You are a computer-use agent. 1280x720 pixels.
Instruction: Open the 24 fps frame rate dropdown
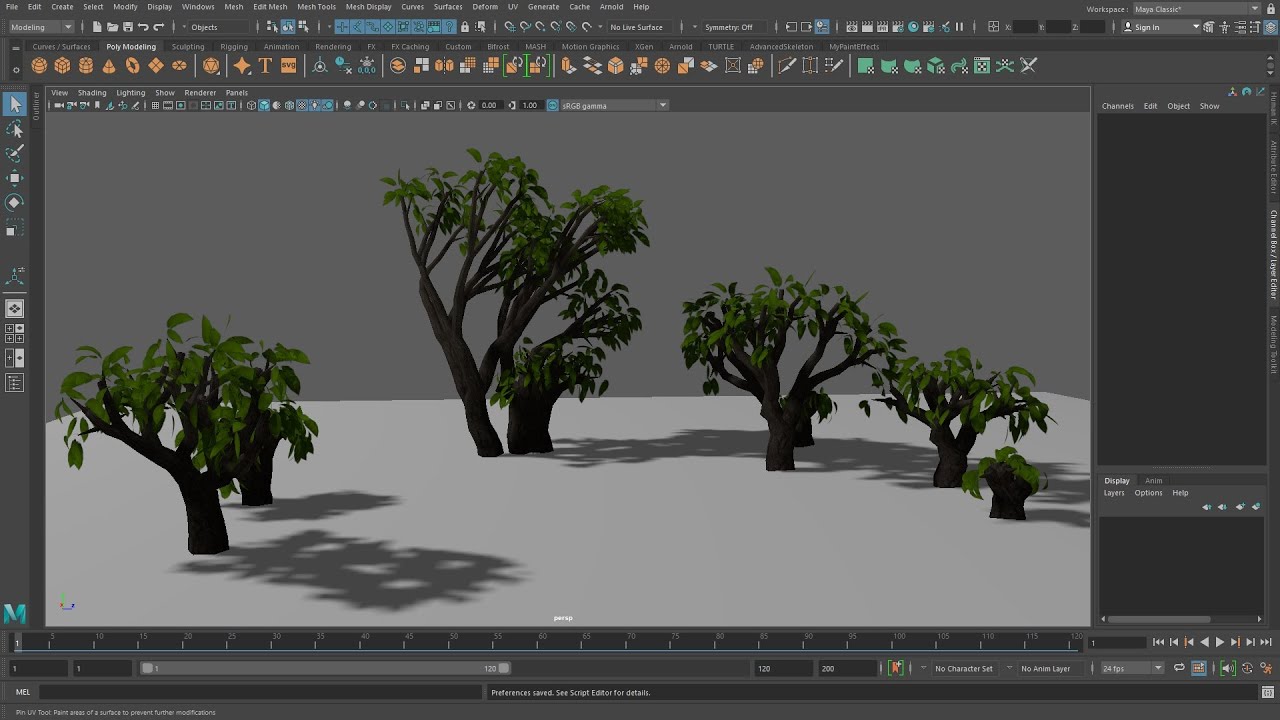pyautogui.click(x=1132, y=668)
